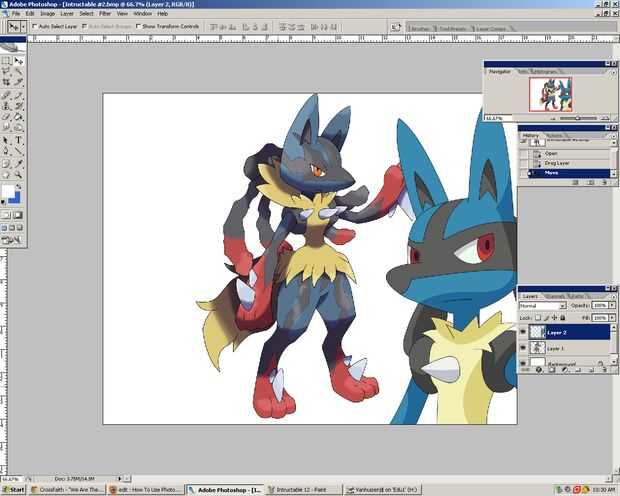
Task: Toggle lock position icon
Action: coord(554,318)
